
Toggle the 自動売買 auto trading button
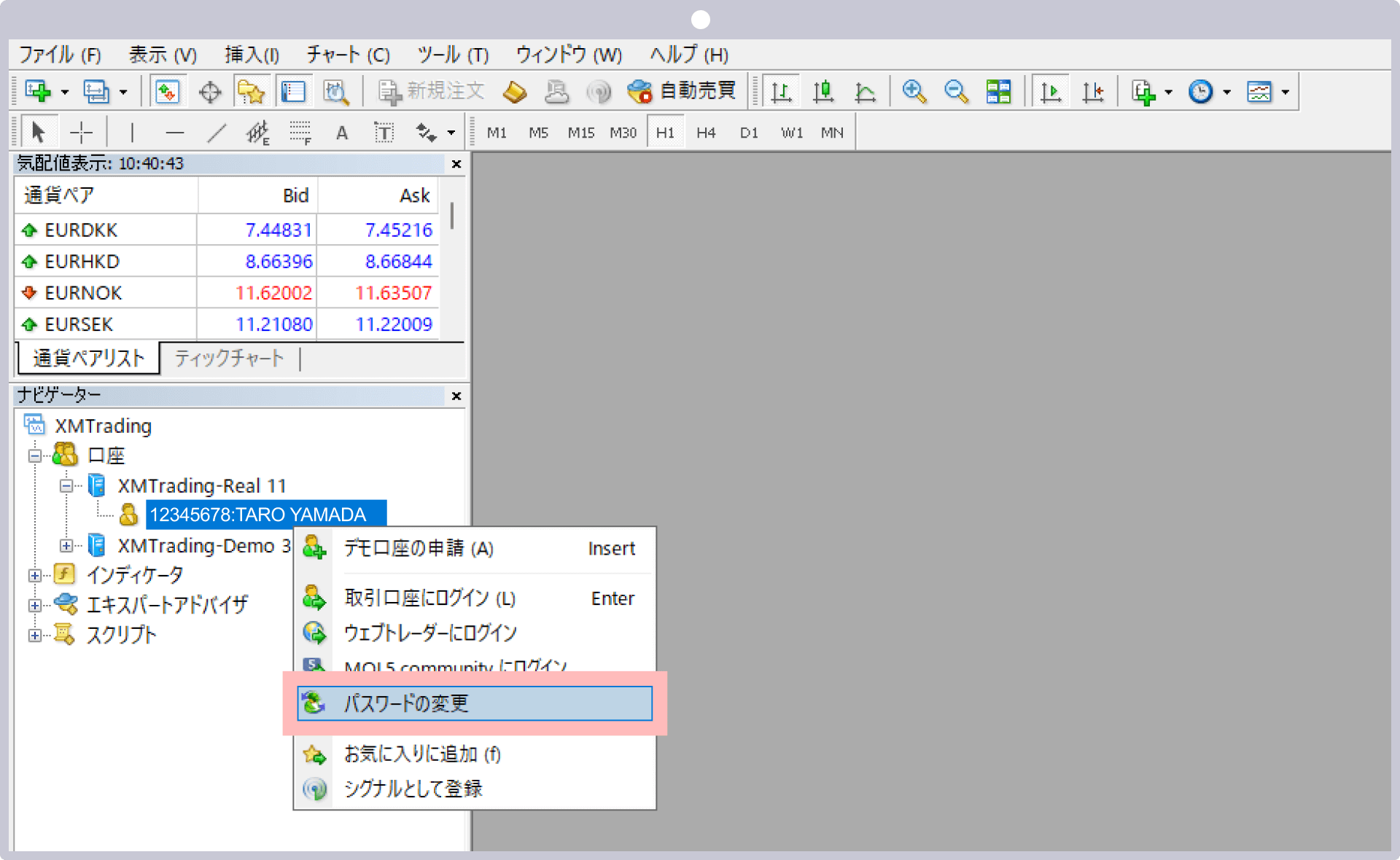pyautogui.click(x=682, y=91)
